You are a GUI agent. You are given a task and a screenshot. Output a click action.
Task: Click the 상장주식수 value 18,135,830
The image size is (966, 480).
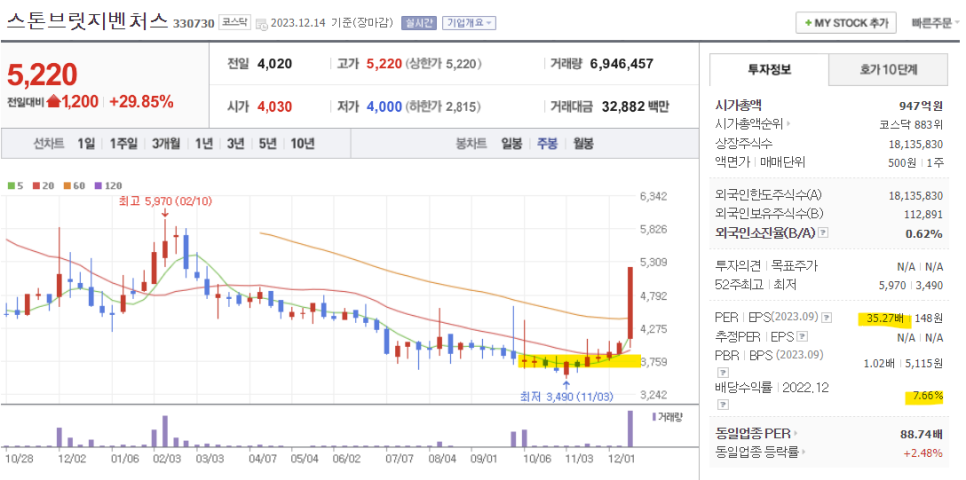(916, 143)
